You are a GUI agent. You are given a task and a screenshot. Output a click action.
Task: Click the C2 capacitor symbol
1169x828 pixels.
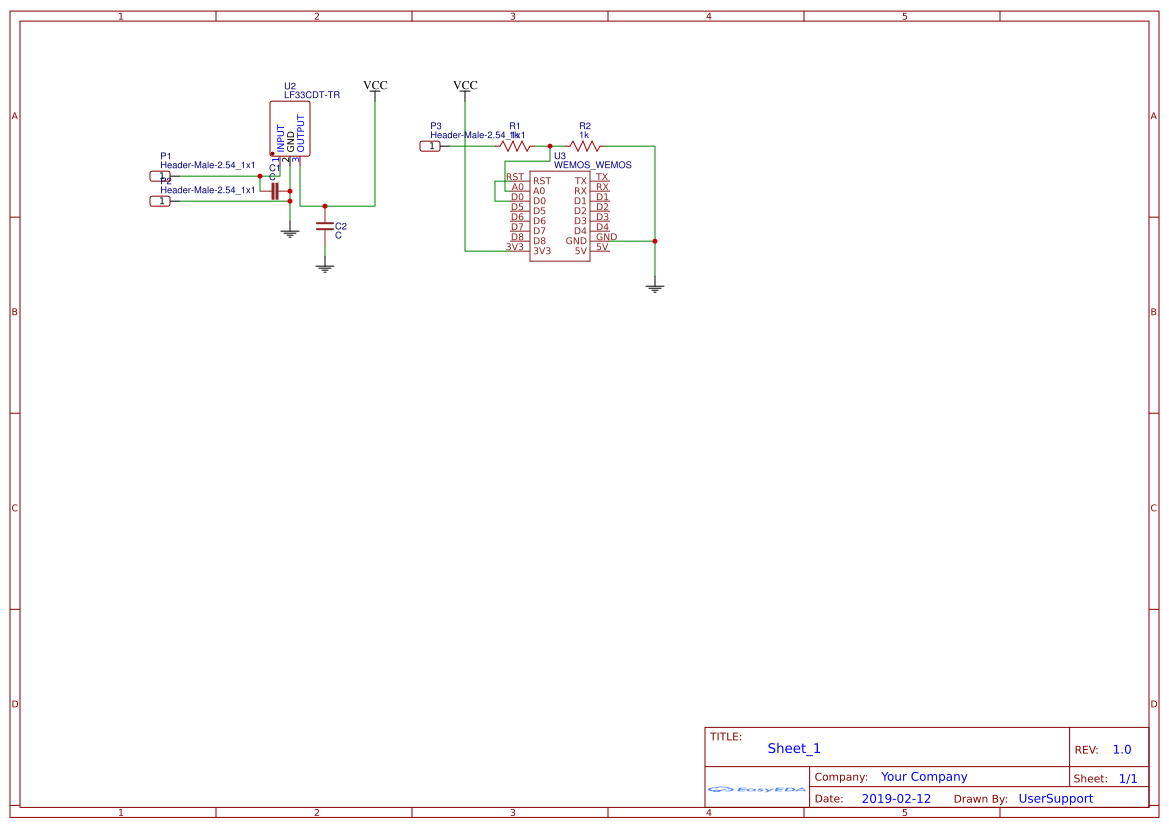324,226
